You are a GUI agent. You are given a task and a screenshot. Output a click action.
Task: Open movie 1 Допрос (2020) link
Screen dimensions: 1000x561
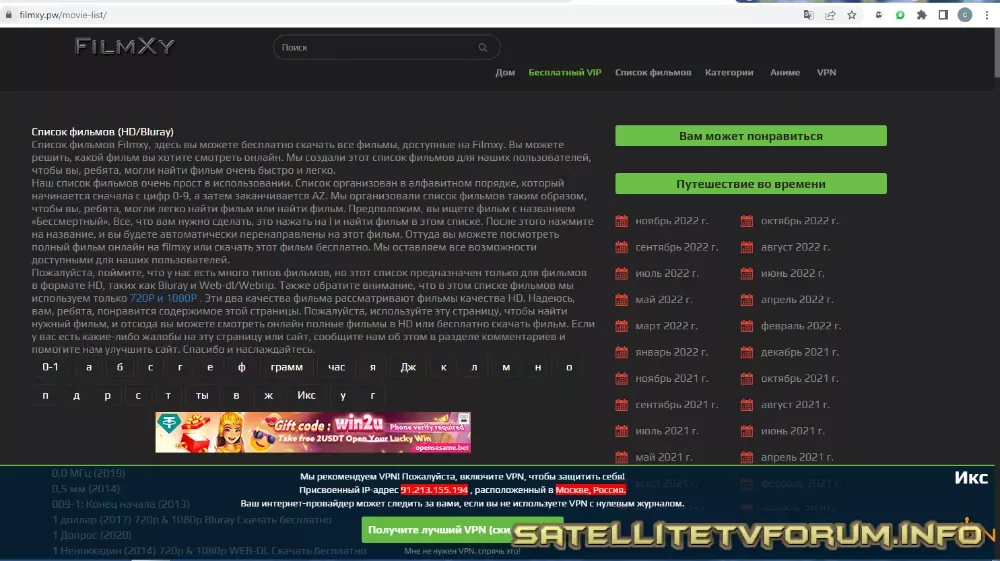pos(91,535)
